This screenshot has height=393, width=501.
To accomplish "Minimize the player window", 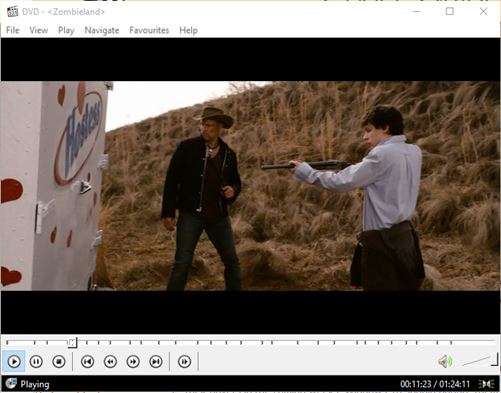I will click(x=417, y=11).
